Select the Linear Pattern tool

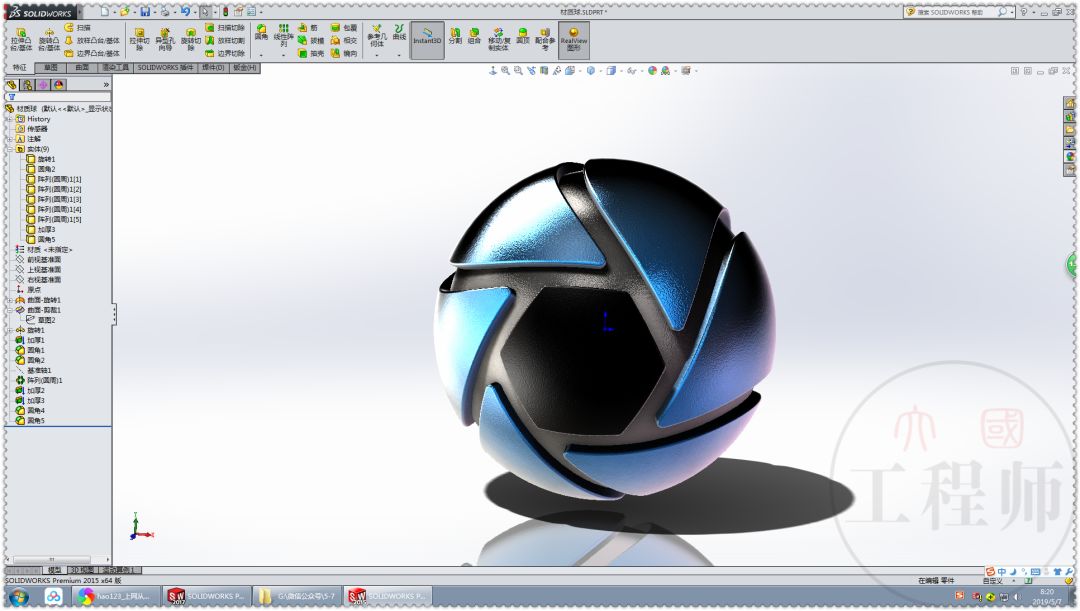286,37
